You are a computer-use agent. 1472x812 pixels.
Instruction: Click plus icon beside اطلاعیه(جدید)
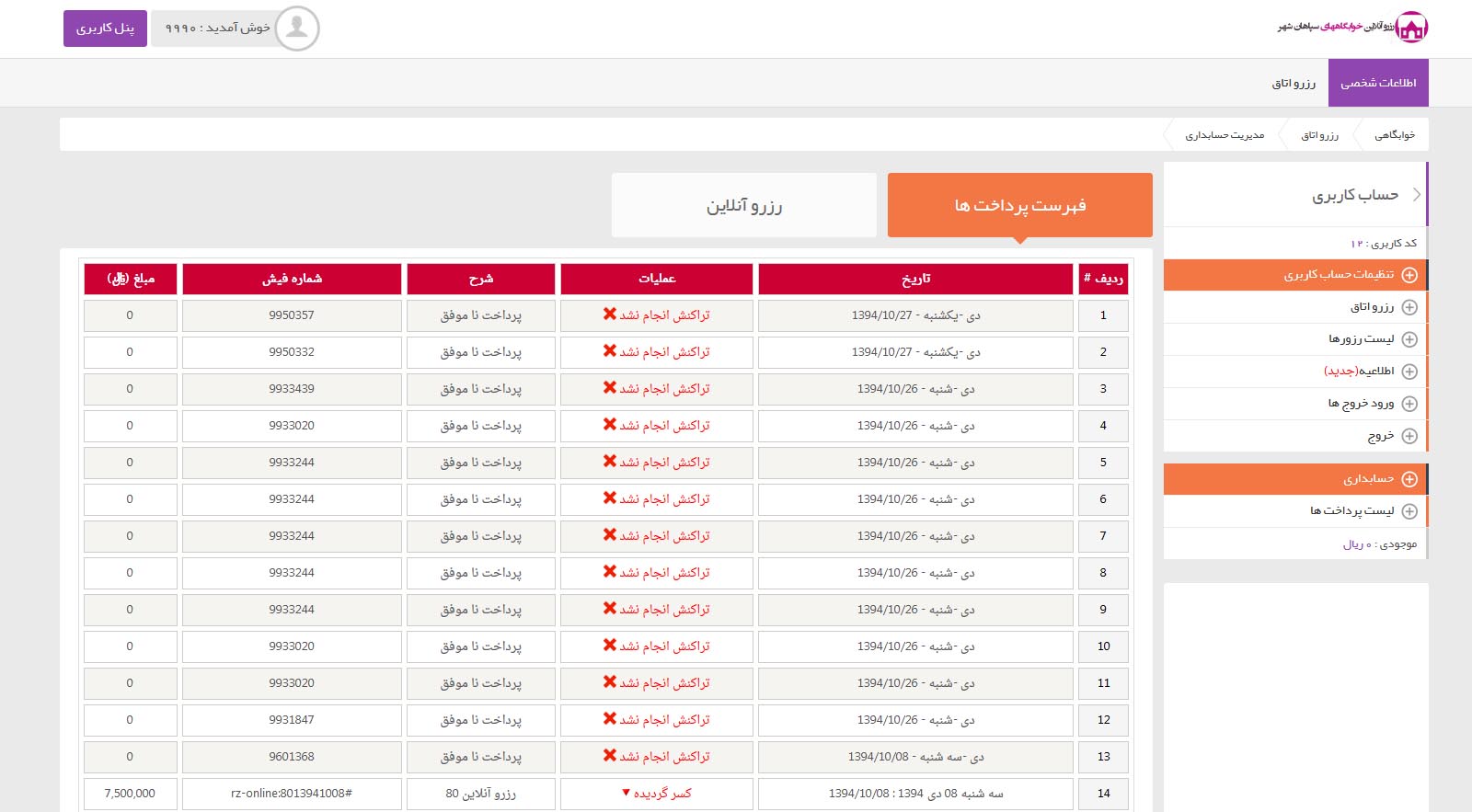click(1409, 372)
